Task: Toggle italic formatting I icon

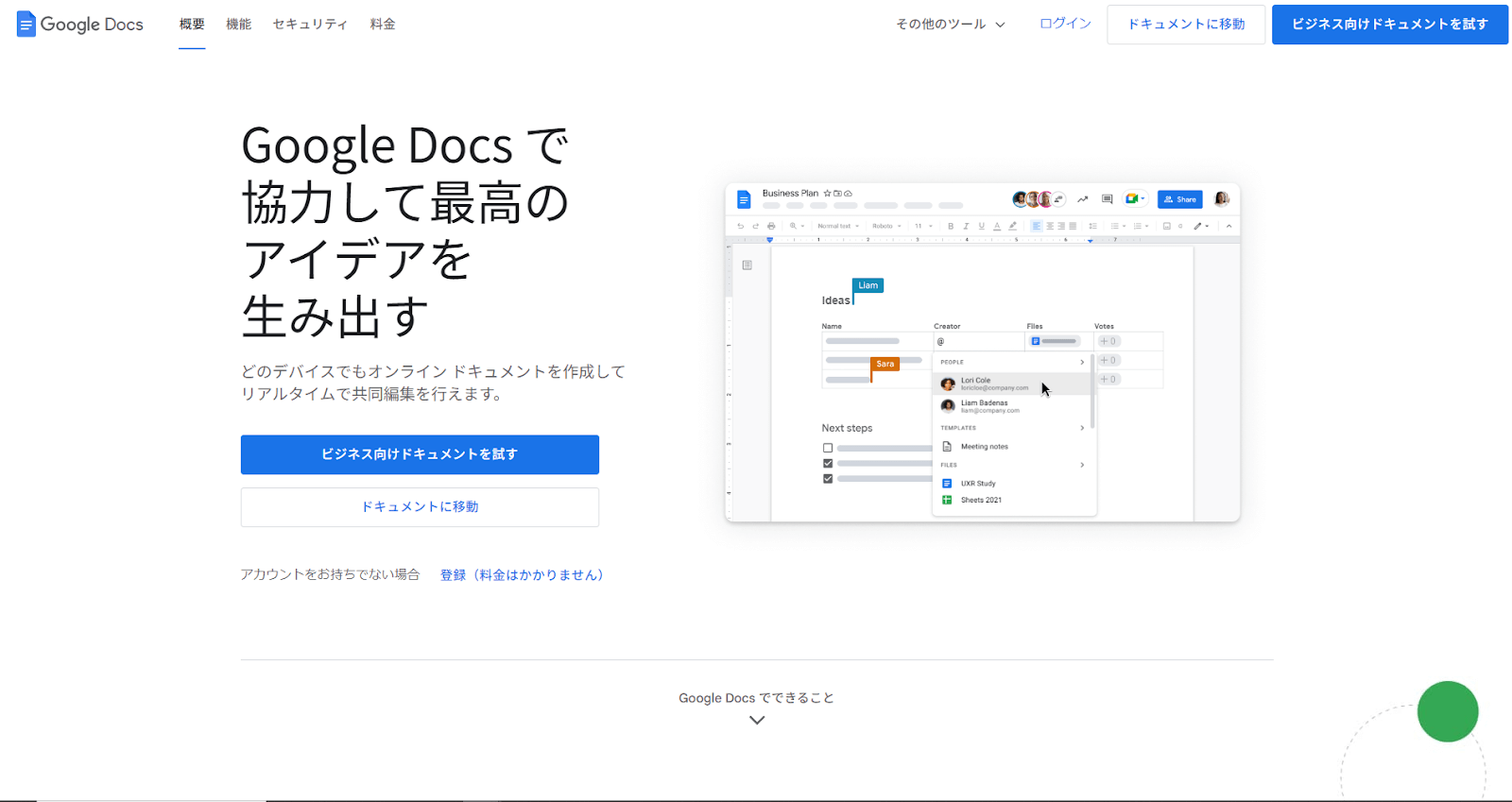Action: pyautogui.click(x=966, y=226)
